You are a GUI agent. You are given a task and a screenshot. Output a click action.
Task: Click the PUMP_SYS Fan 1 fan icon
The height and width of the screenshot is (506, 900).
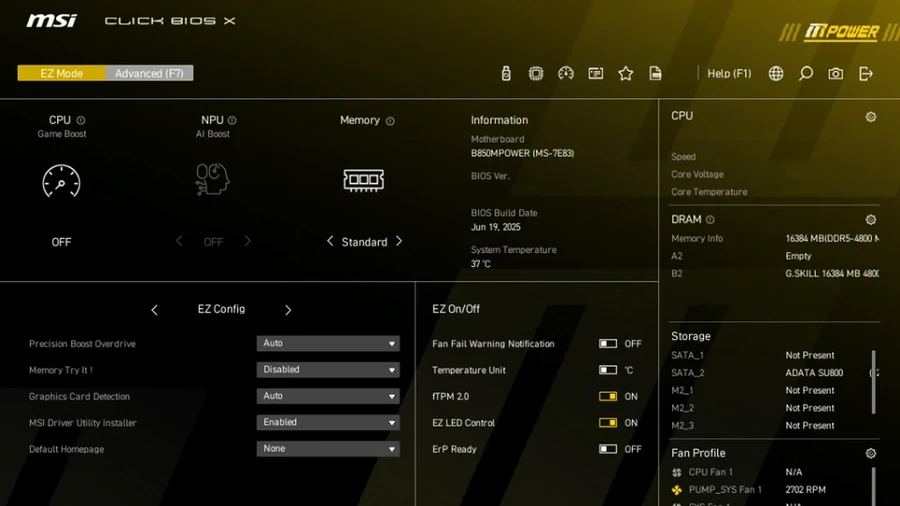point(677,490)
